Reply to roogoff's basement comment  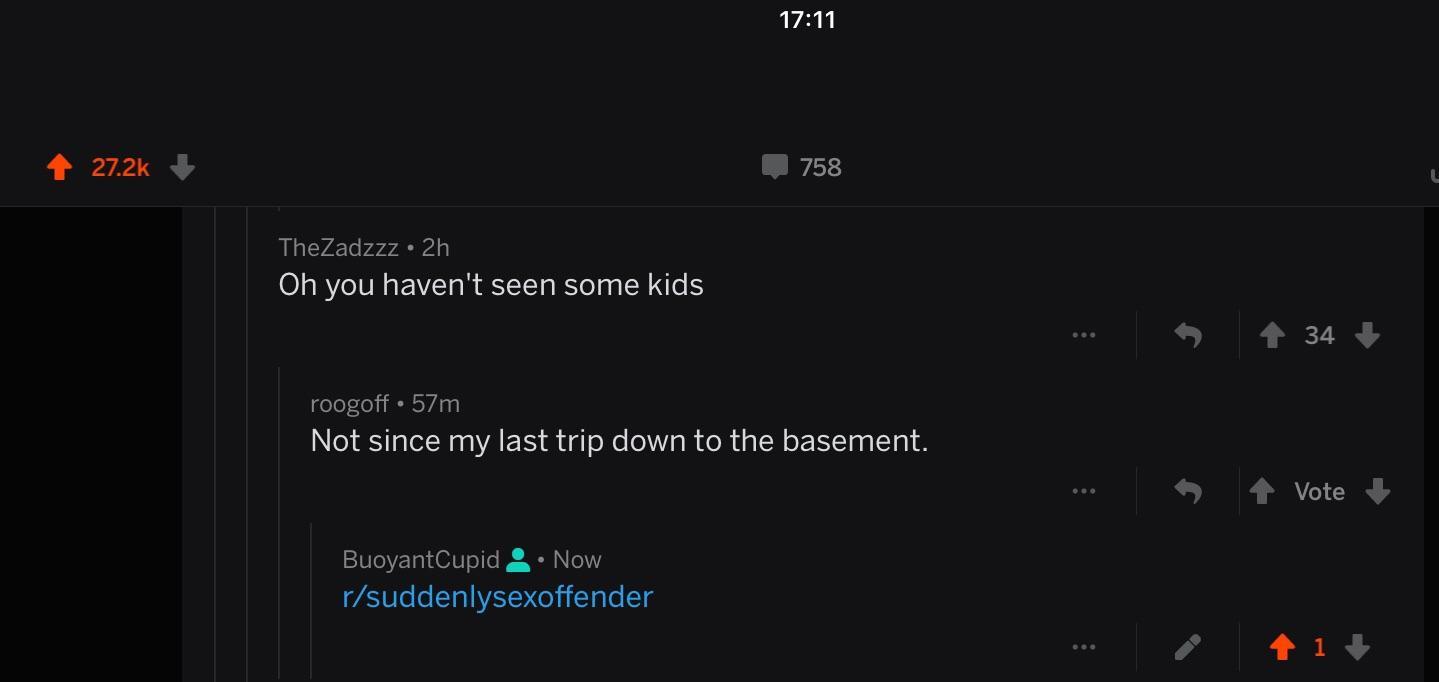click(x=1187, y=491)
